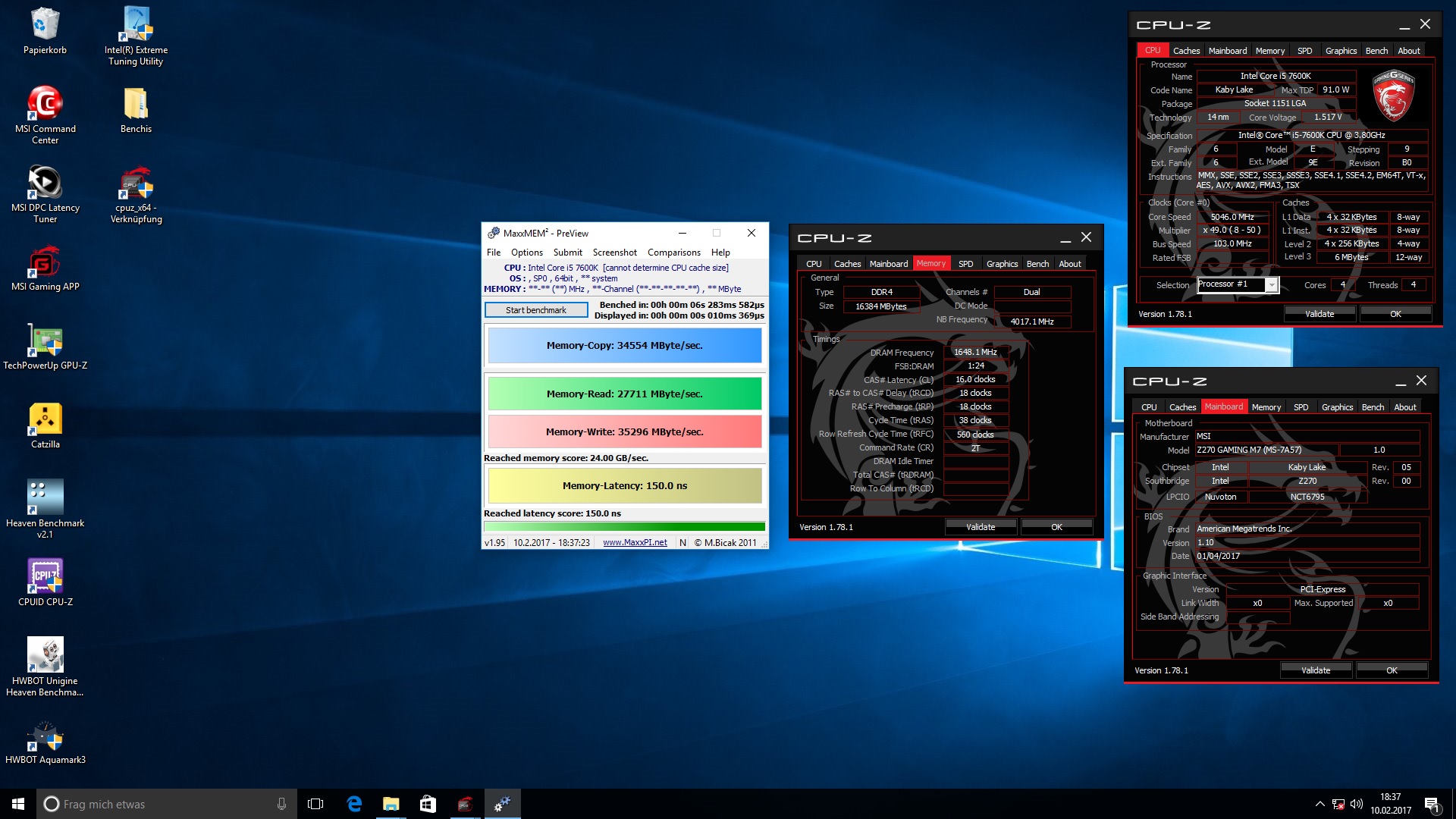Screen dimensions: 1456x819
Task: Click OK in memory CPU-Z window
Action: (1056, 527)
